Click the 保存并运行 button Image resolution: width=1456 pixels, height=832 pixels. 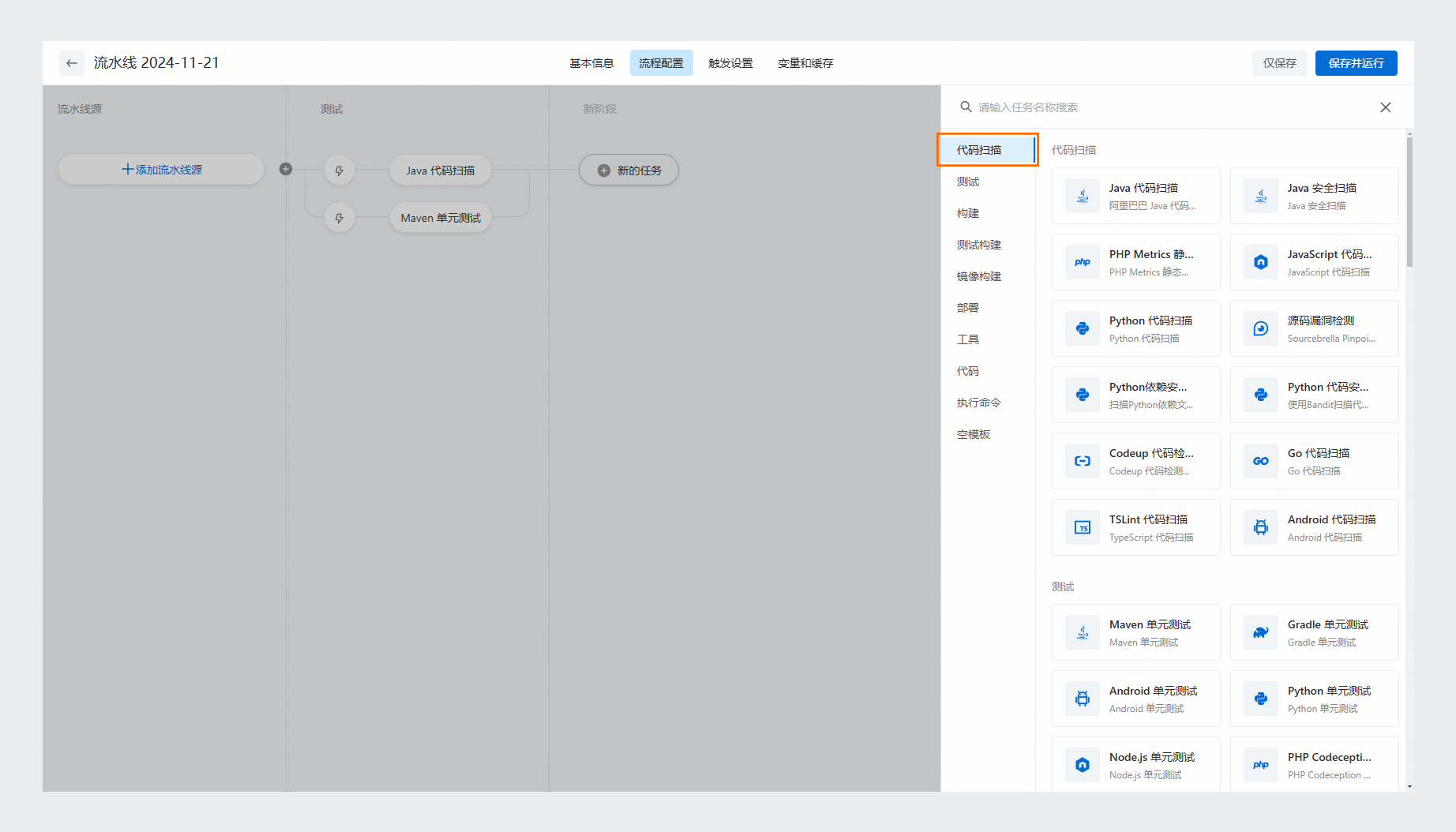[x=1356, y=63]
